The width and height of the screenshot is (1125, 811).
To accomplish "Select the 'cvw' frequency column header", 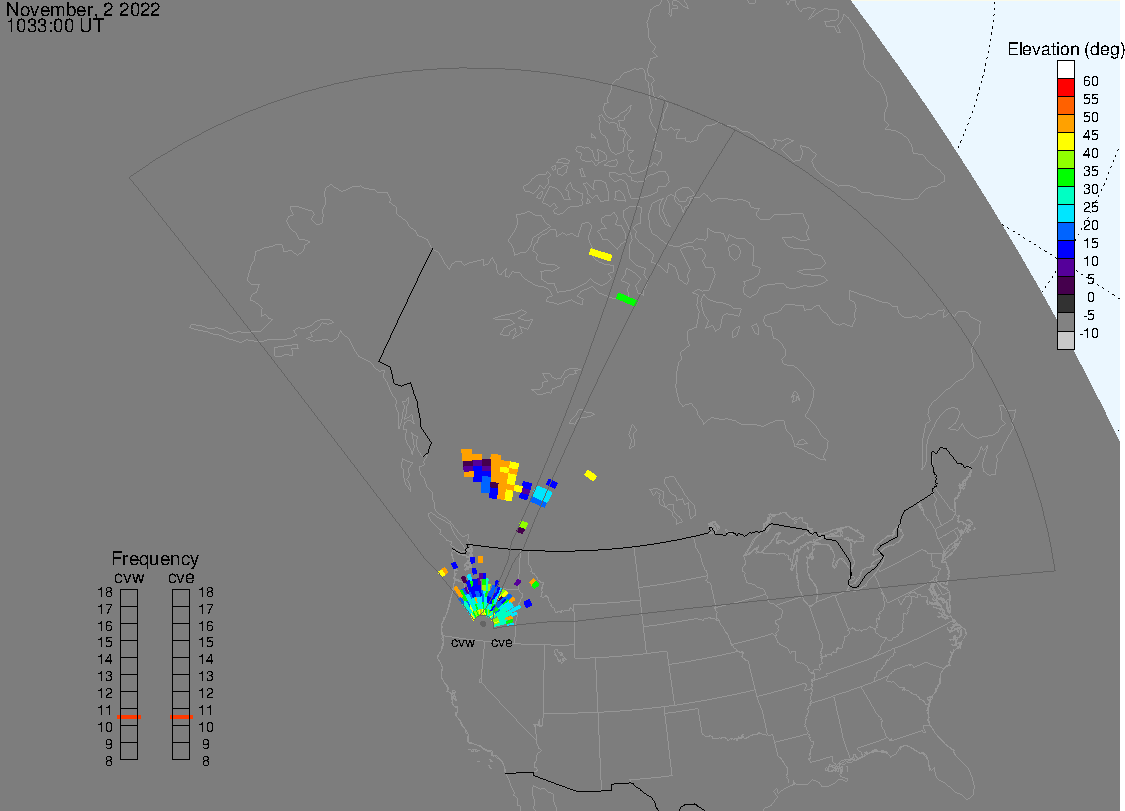I will [x=129, y=578].
